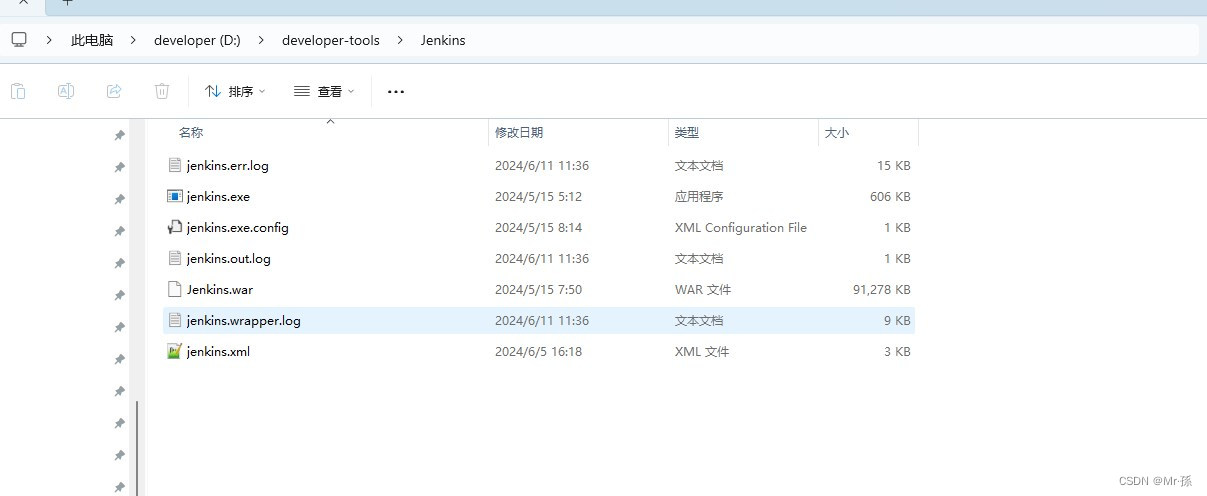Image resolution: width=1207 pixels, height=496 pixels.
Task: Select the jenkins.out.log file icon
Action: coord(175,258)
